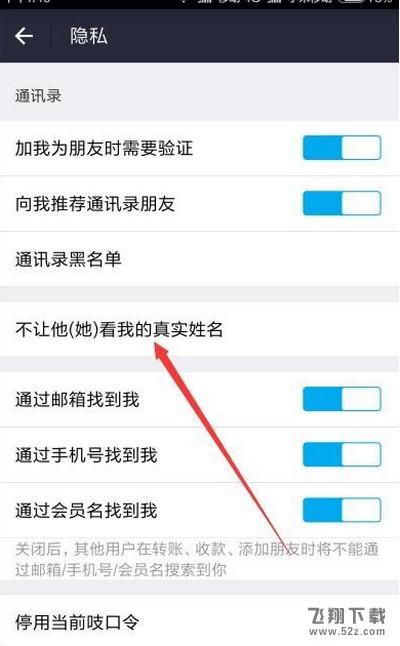
Task: Switch off 通过会员名找到我 toggle
Action: click(x=342, y=510)
